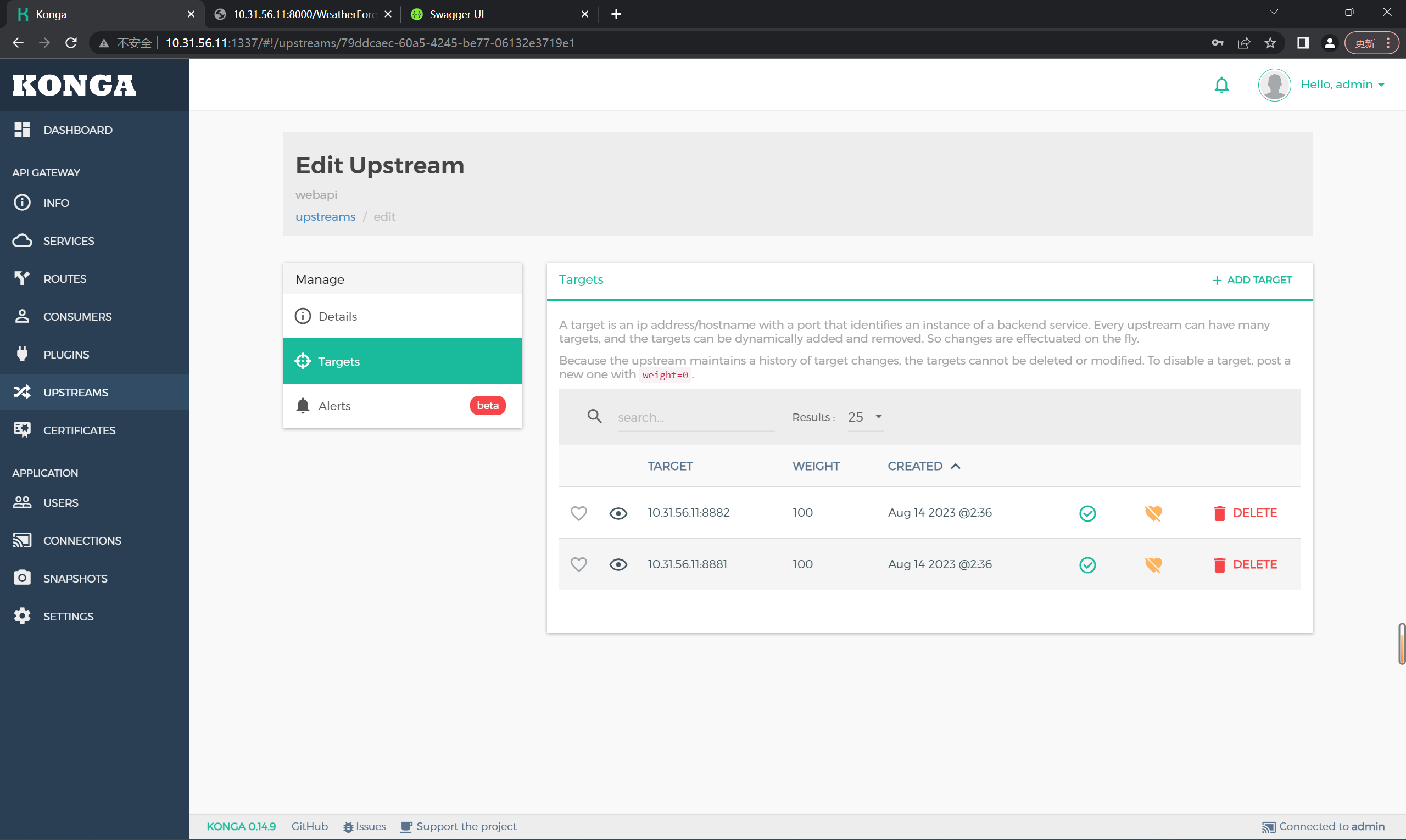Expand the Results 25 dropdown

[865, 417]
